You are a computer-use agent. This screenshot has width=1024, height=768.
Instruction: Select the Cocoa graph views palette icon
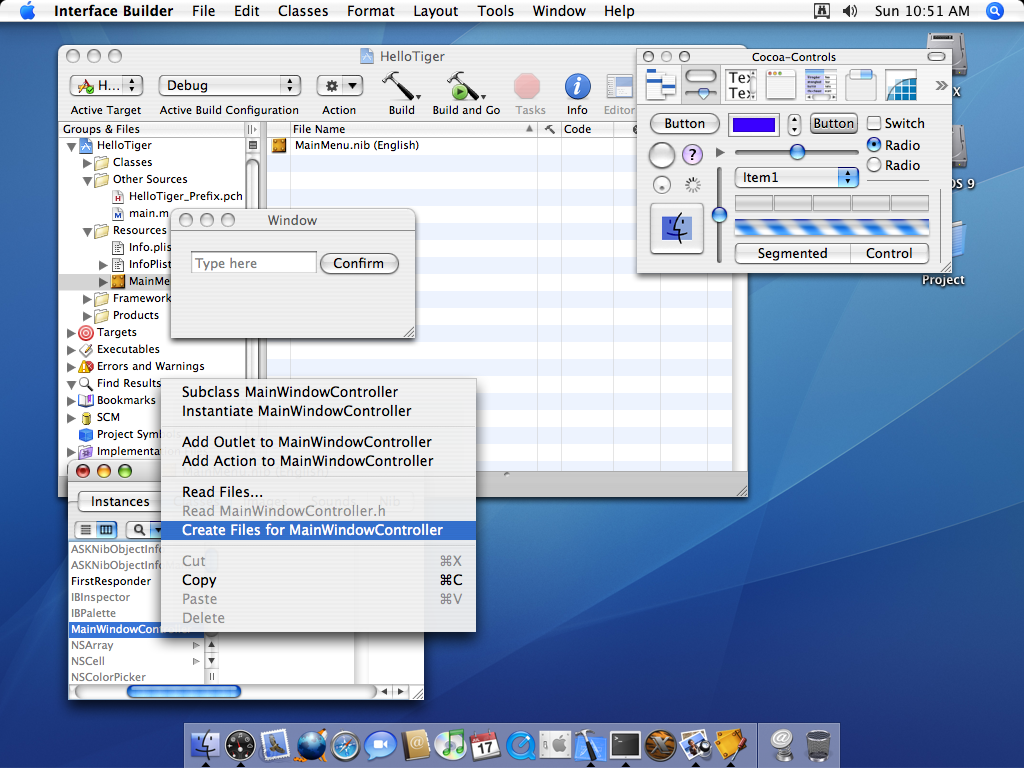click(901, 85)
